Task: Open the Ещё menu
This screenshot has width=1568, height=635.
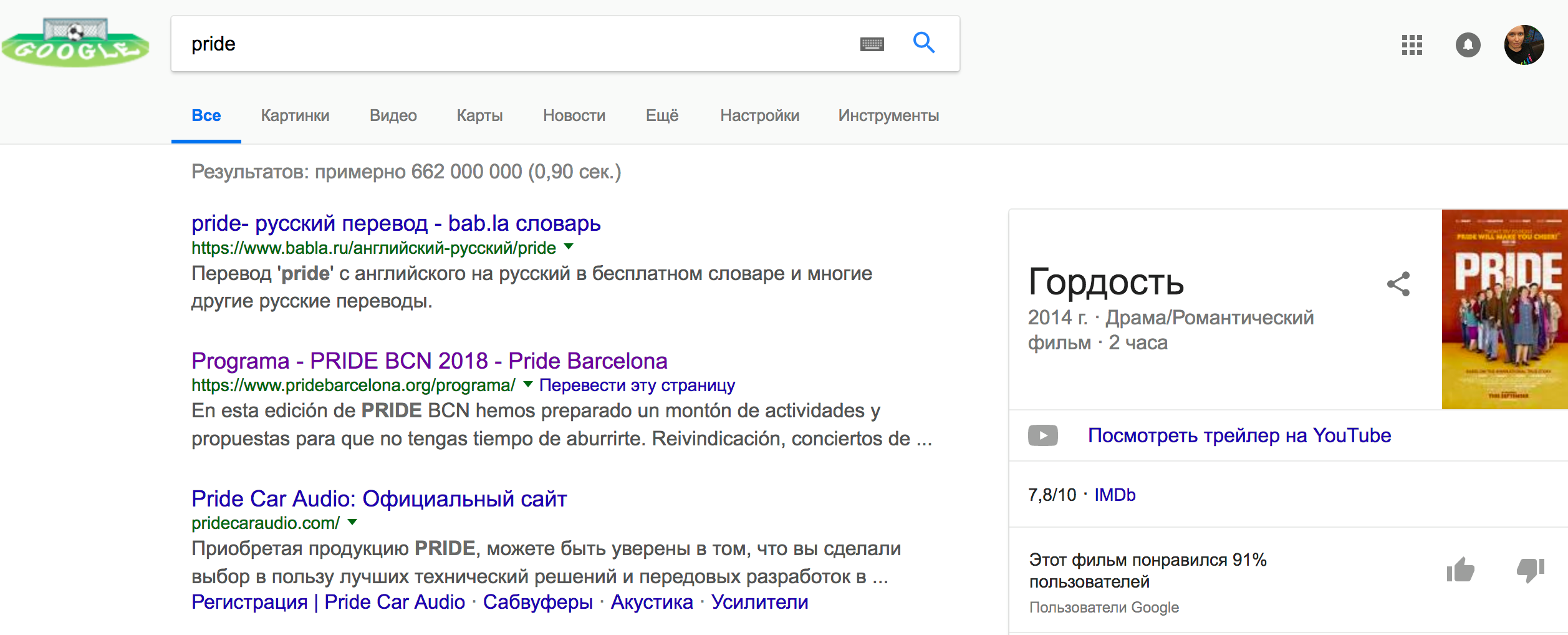Action: pyautogui.click(x=661, y=115)
